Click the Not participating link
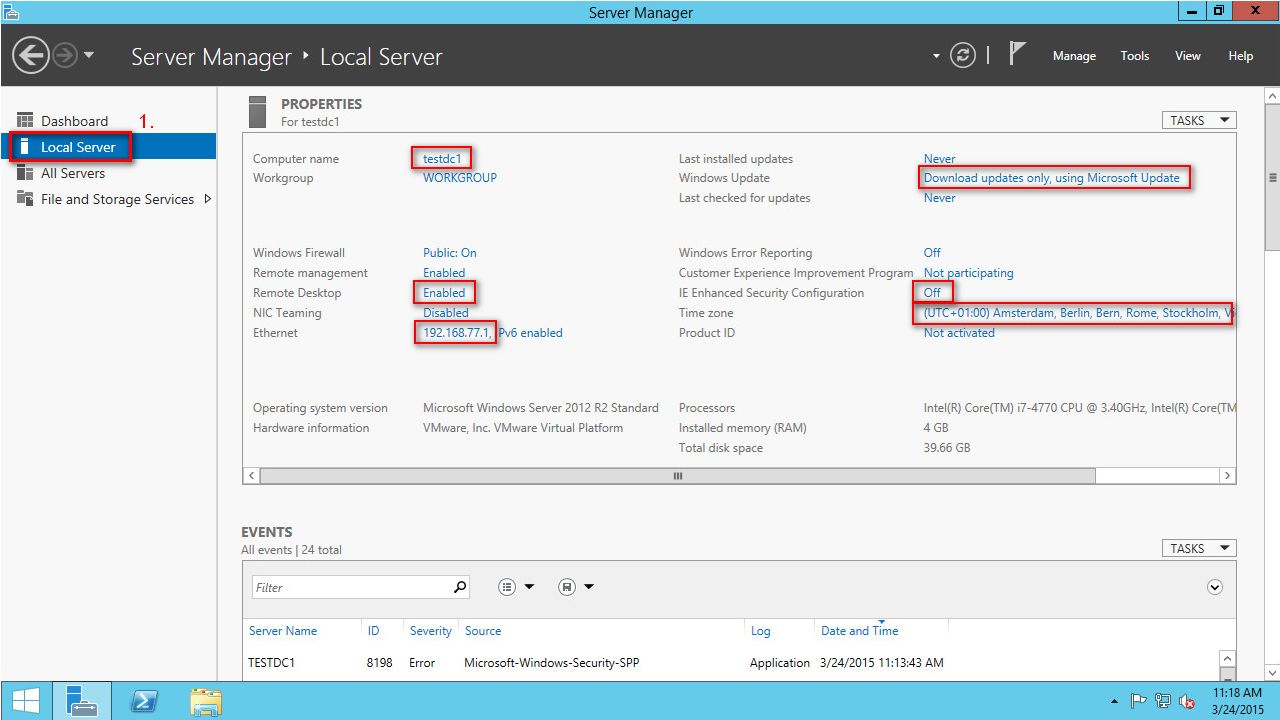1280x720 pixels. 969,273
